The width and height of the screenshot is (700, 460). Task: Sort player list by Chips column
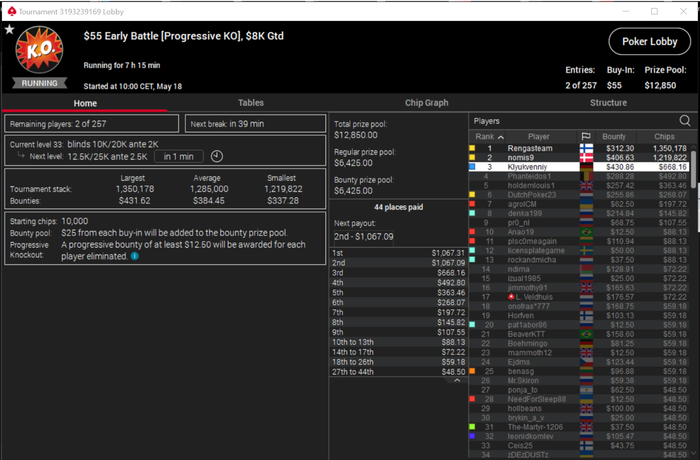(x=664, y=136)
